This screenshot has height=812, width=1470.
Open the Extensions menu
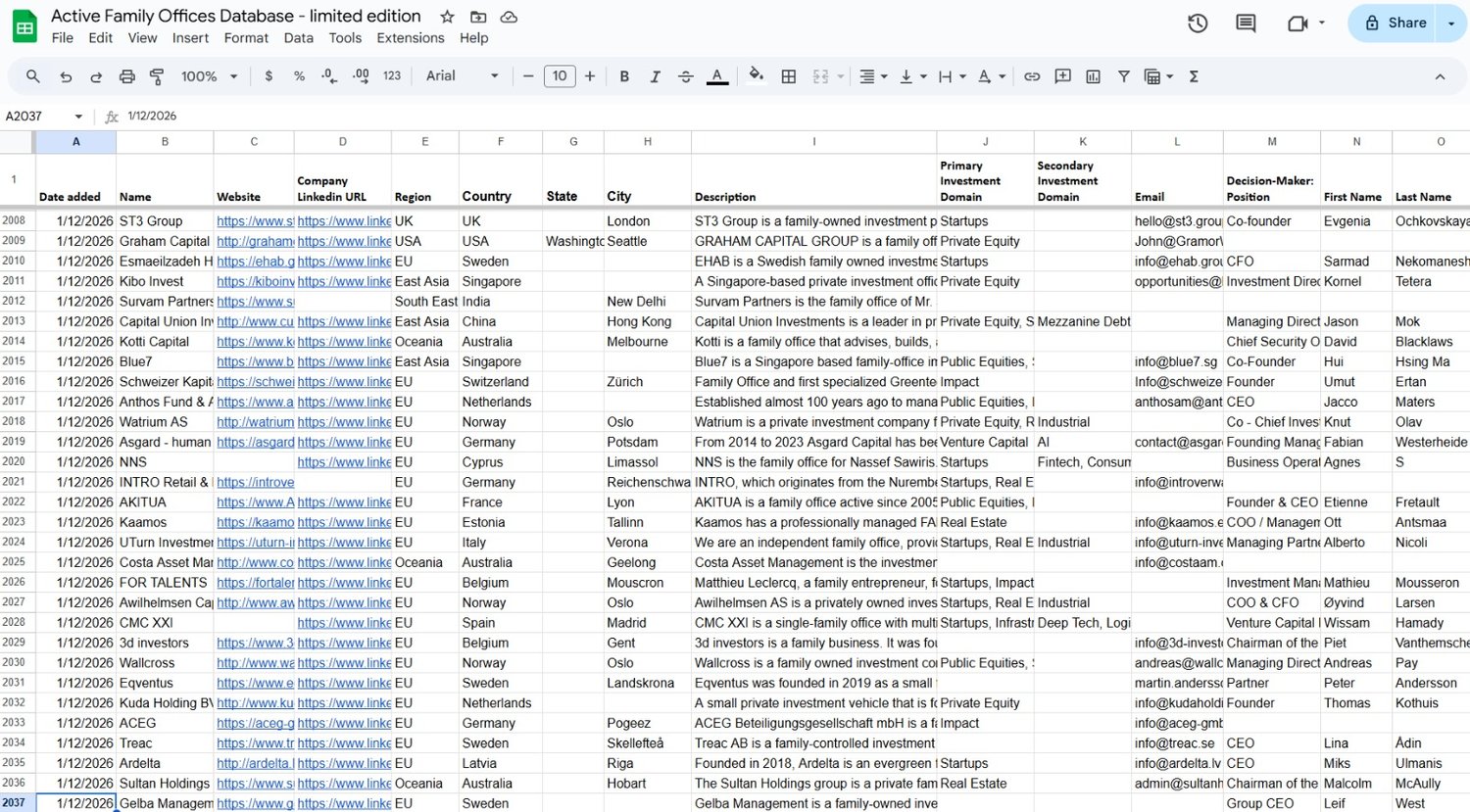point(411,38)
